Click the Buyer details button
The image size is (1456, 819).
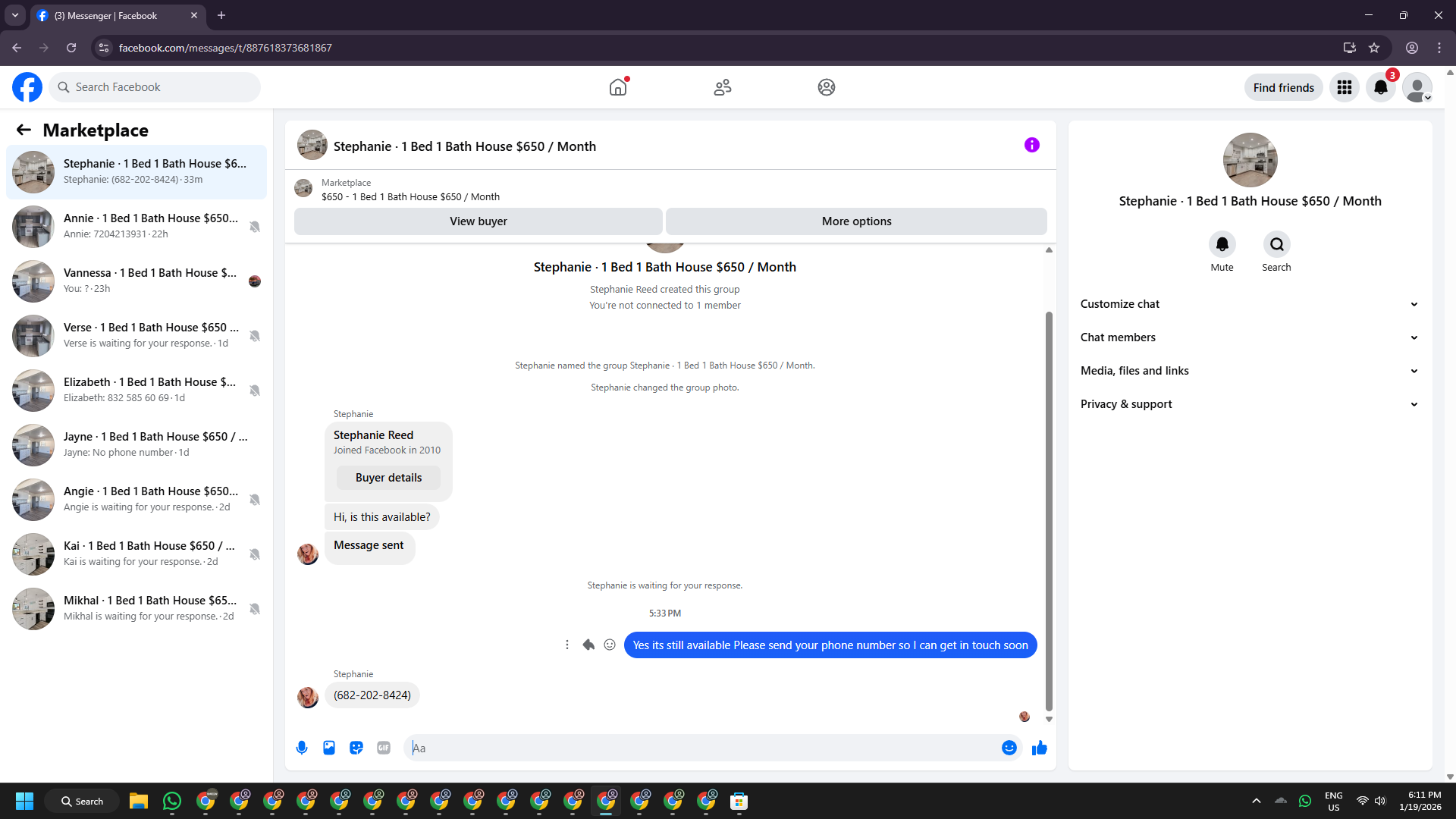(x=388, y=478)
